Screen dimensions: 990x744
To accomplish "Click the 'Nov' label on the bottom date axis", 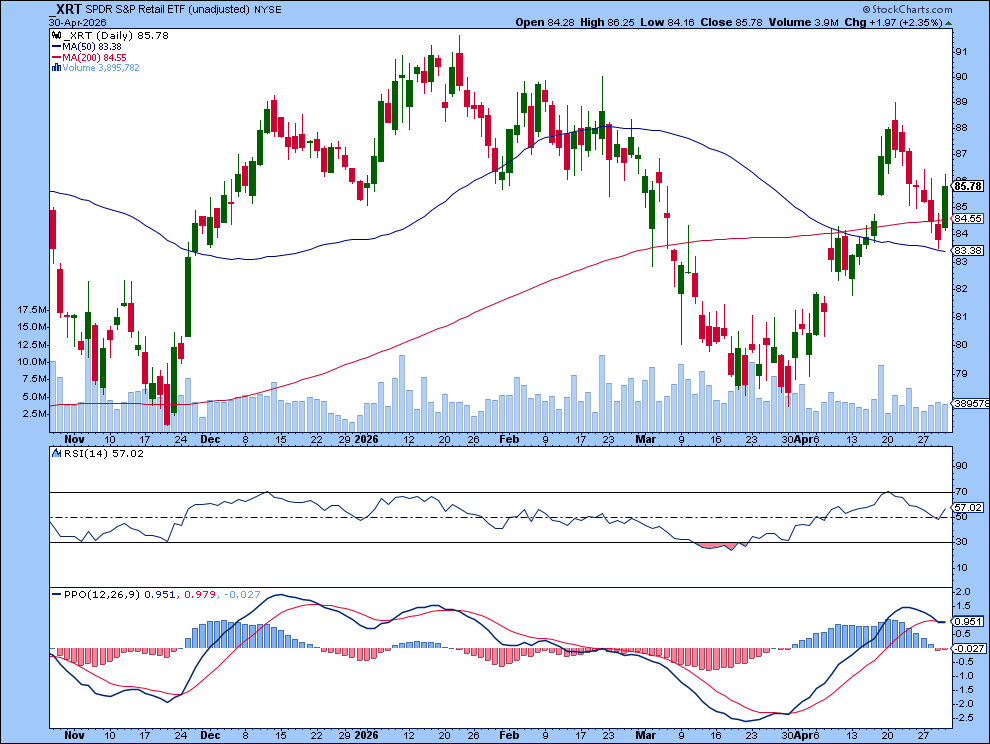I will [x=75, y=735].
